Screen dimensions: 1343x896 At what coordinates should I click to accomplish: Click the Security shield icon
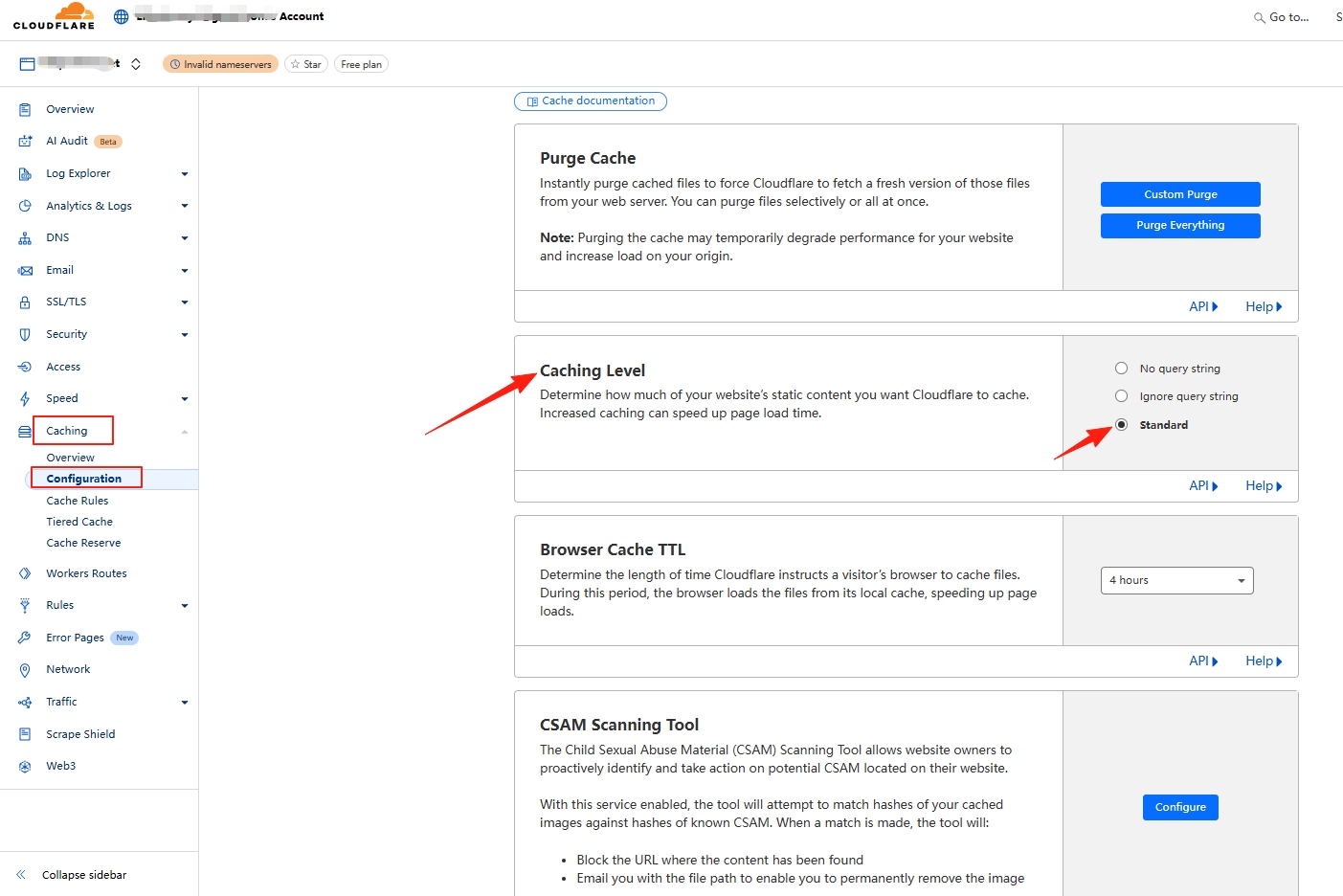pos(25,335)
